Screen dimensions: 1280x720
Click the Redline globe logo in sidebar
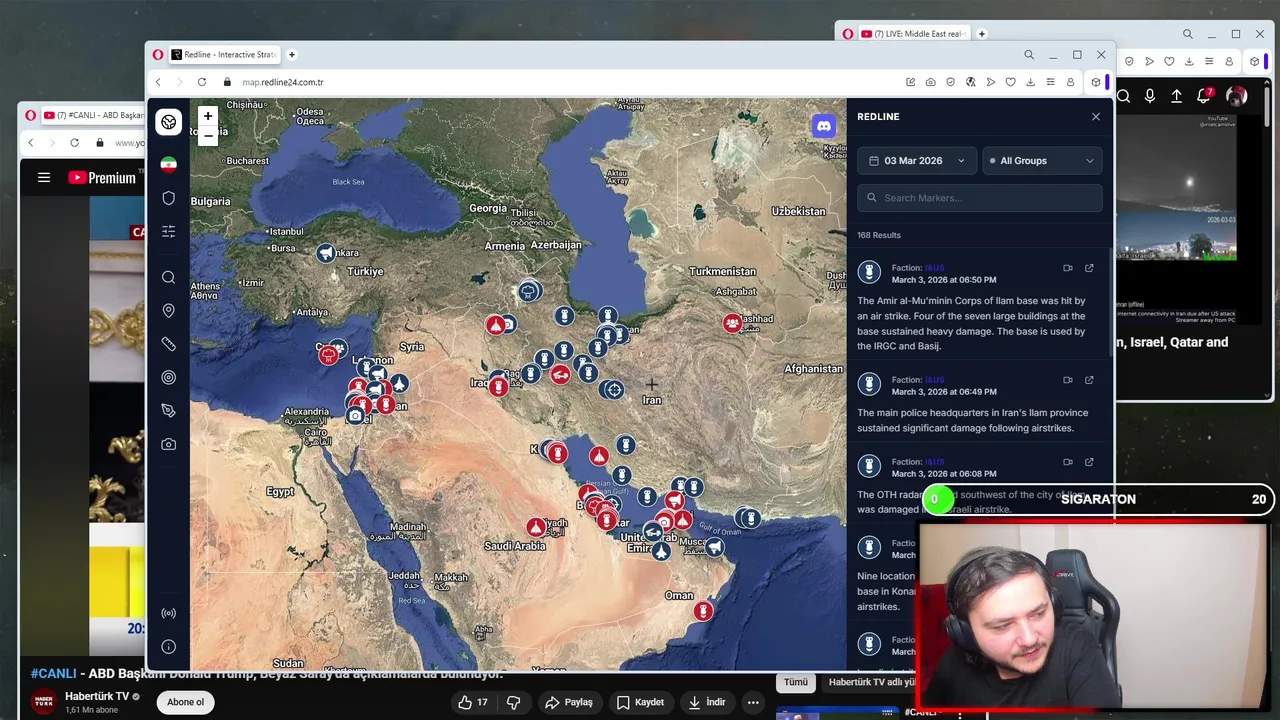tap(169, 122)
